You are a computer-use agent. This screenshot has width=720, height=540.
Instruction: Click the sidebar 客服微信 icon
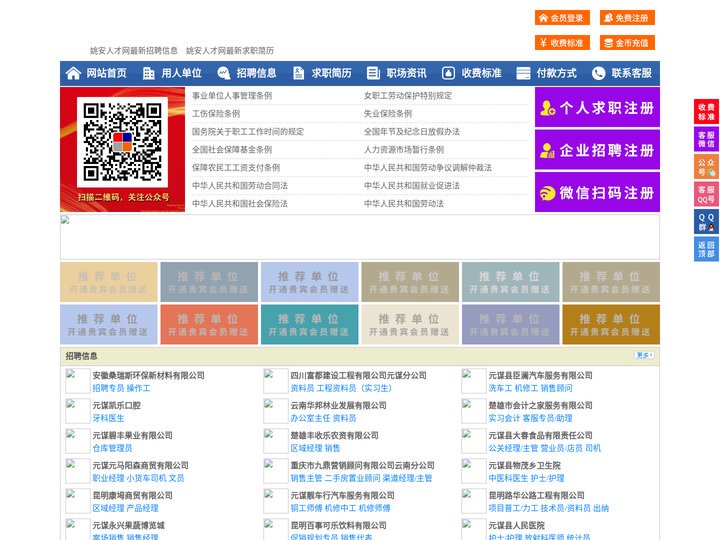click(706, 139)
